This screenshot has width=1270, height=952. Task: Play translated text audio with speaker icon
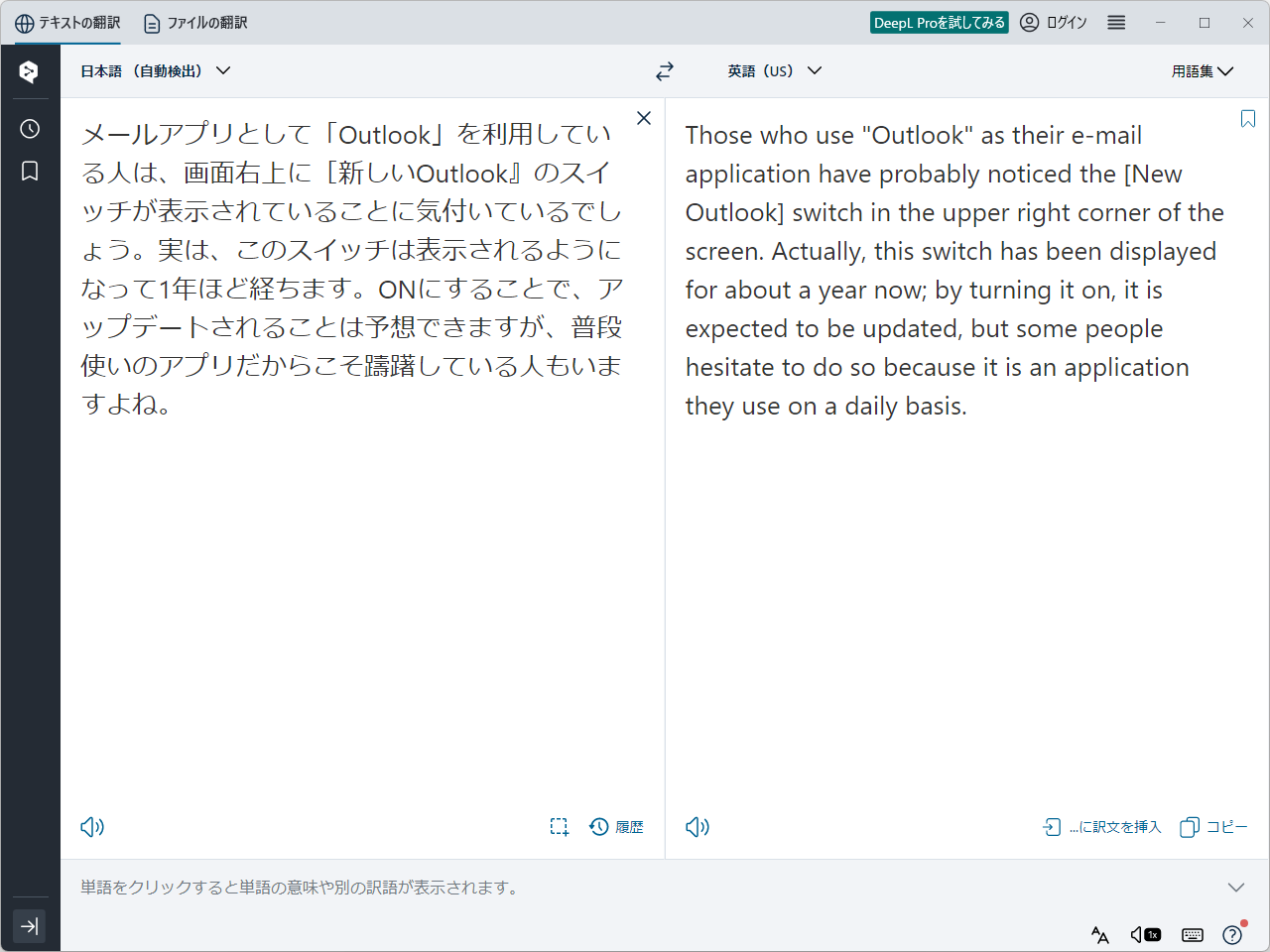[697, 826]
